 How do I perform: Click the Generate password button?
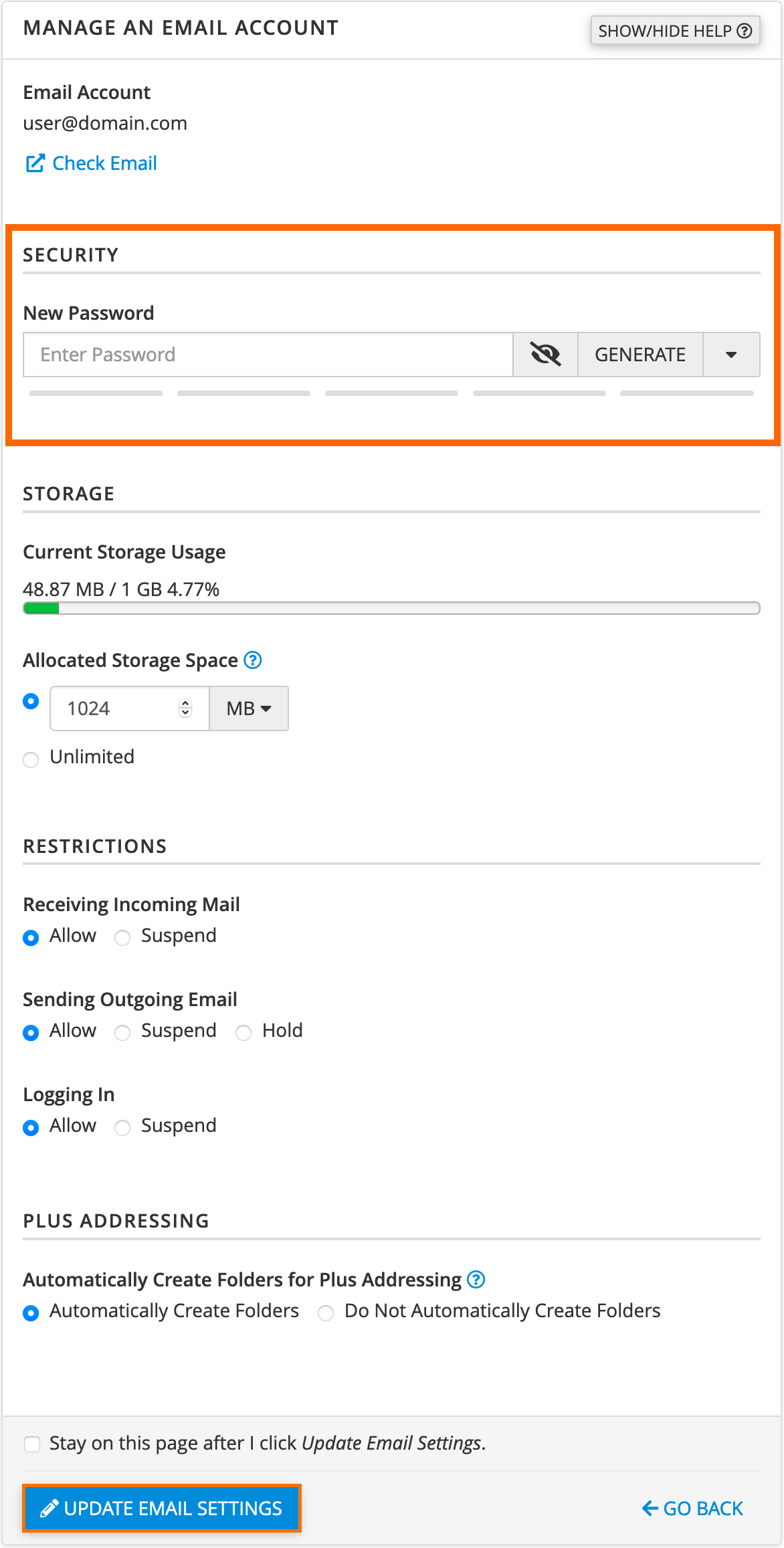pyautogui.click(x=640, y=355)
